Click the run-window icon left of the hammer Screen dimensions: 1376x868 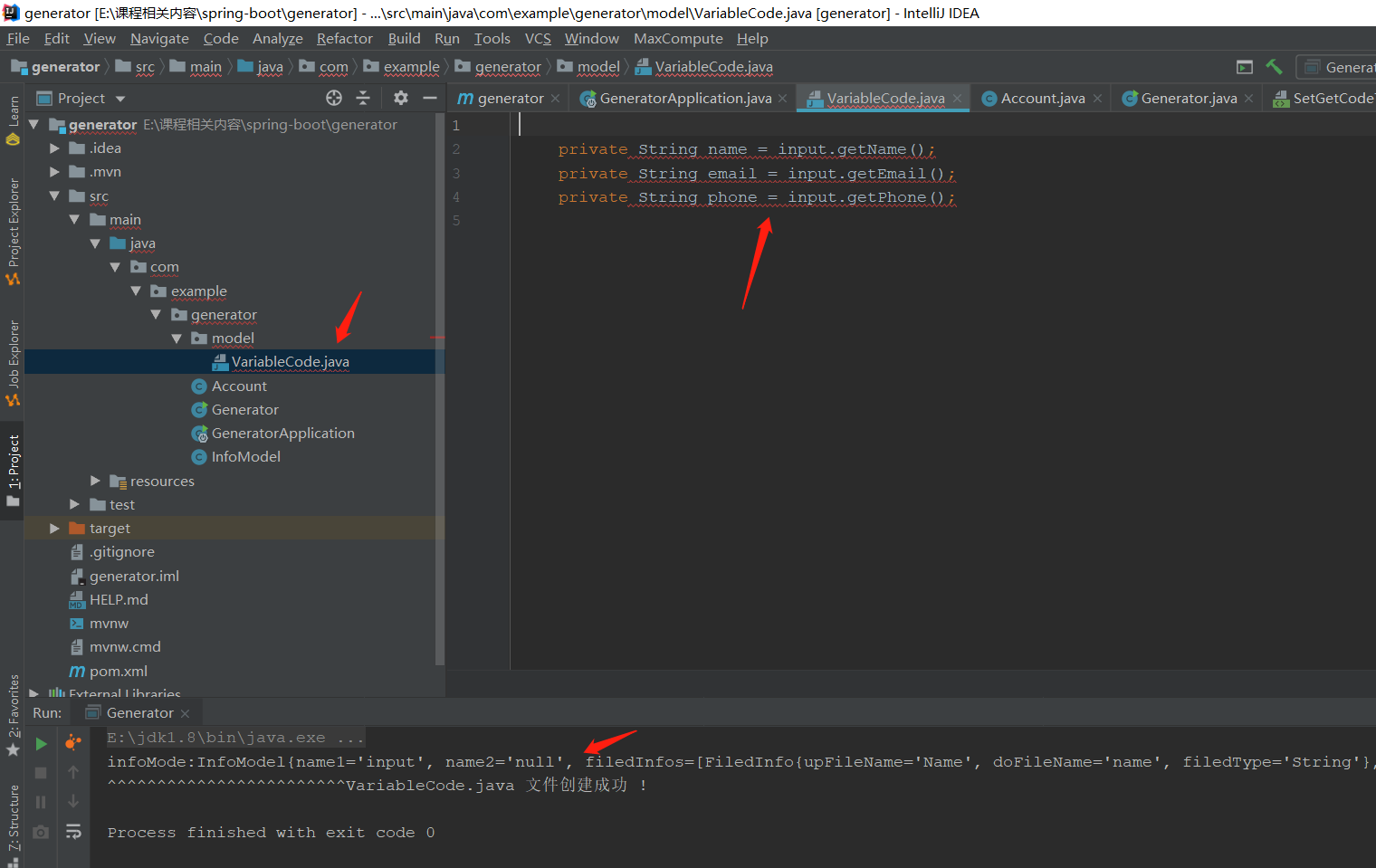click(1245, 67)
